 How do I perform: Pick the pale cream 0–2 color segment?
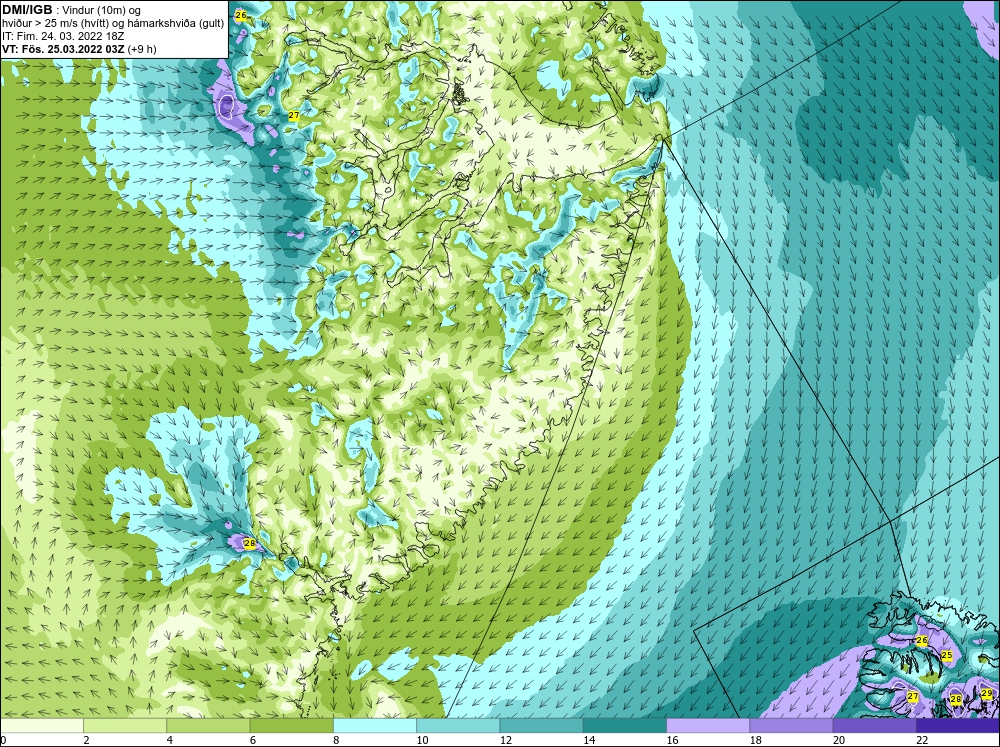(x=41, y=726)
